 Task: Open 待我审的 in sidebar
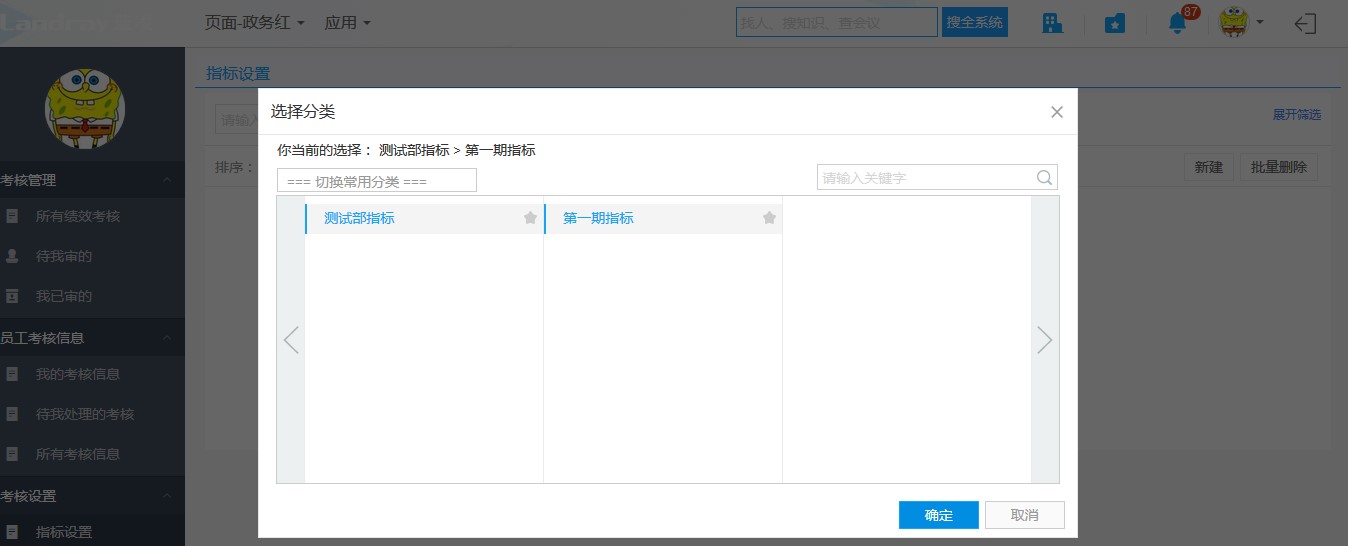(x=64, y=256)
